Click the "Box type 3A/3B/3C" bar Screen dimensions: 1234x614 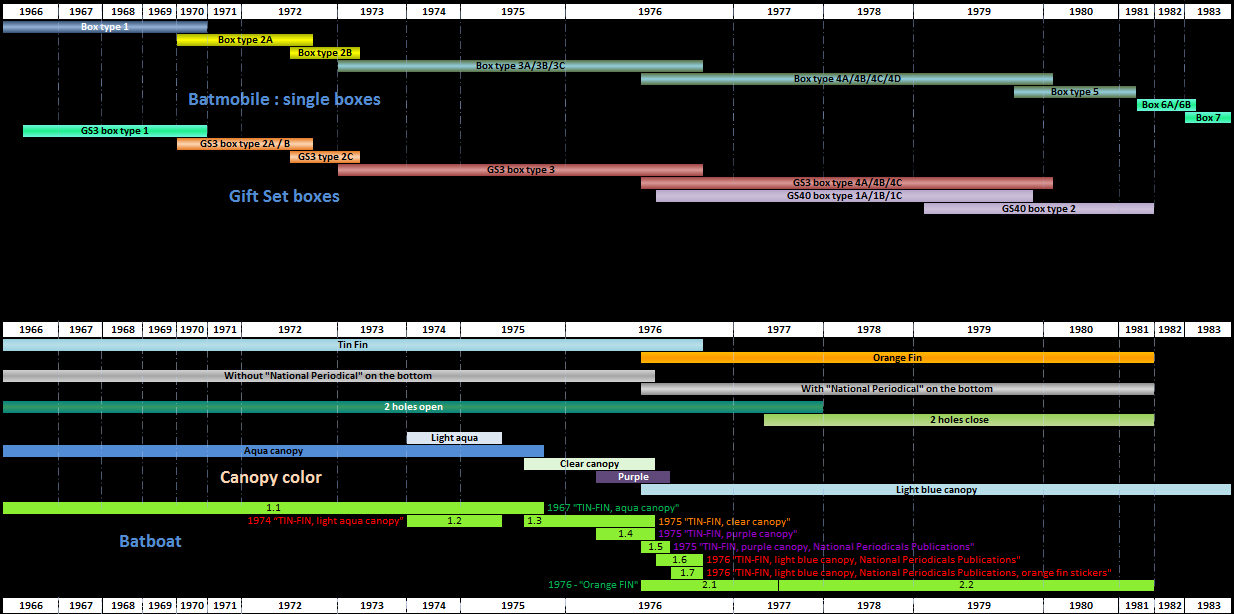pyautogui.click(x=520, y=66)
